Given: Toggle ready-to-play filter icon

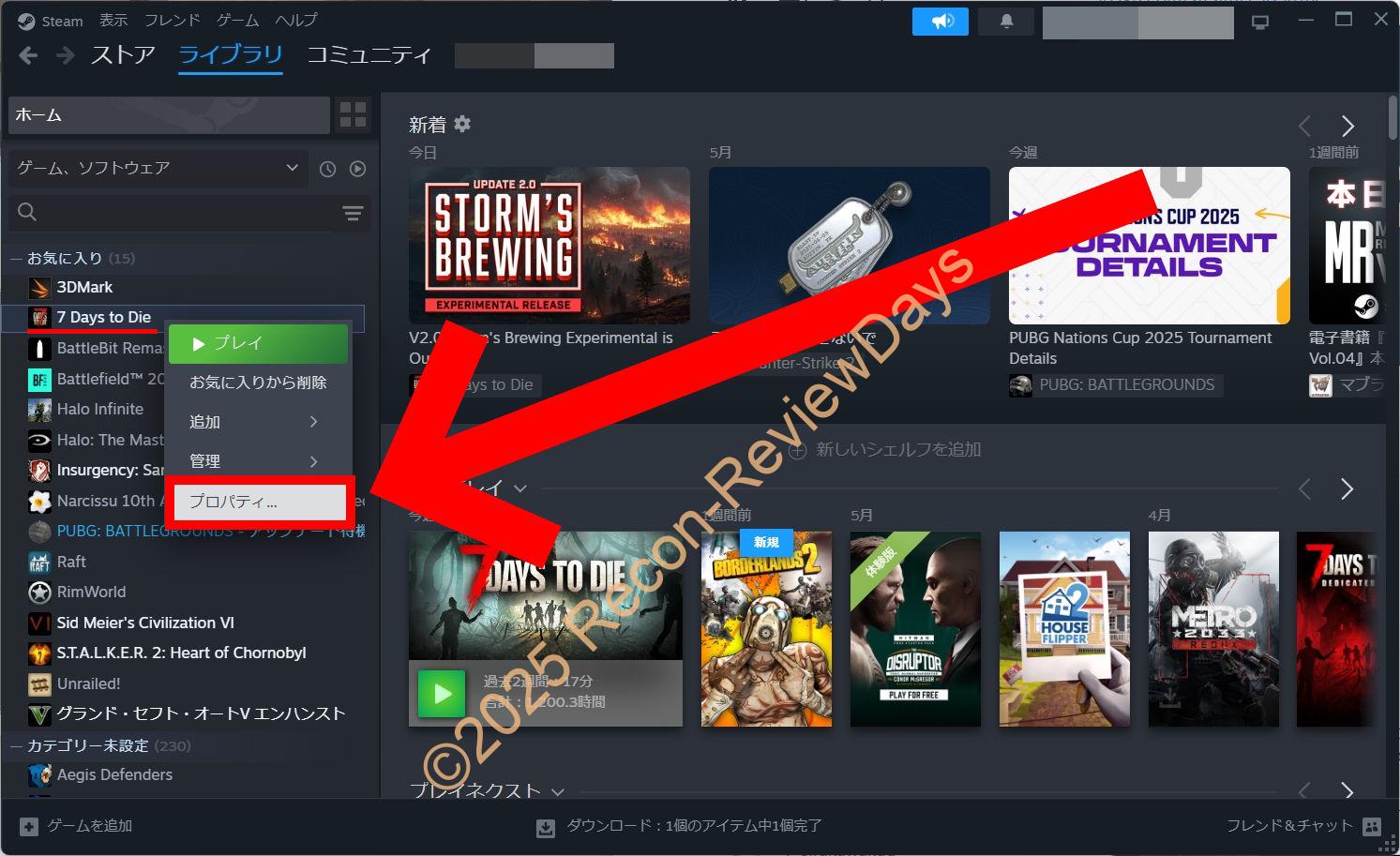Looking at the screenshot, I should pos(357,169).
